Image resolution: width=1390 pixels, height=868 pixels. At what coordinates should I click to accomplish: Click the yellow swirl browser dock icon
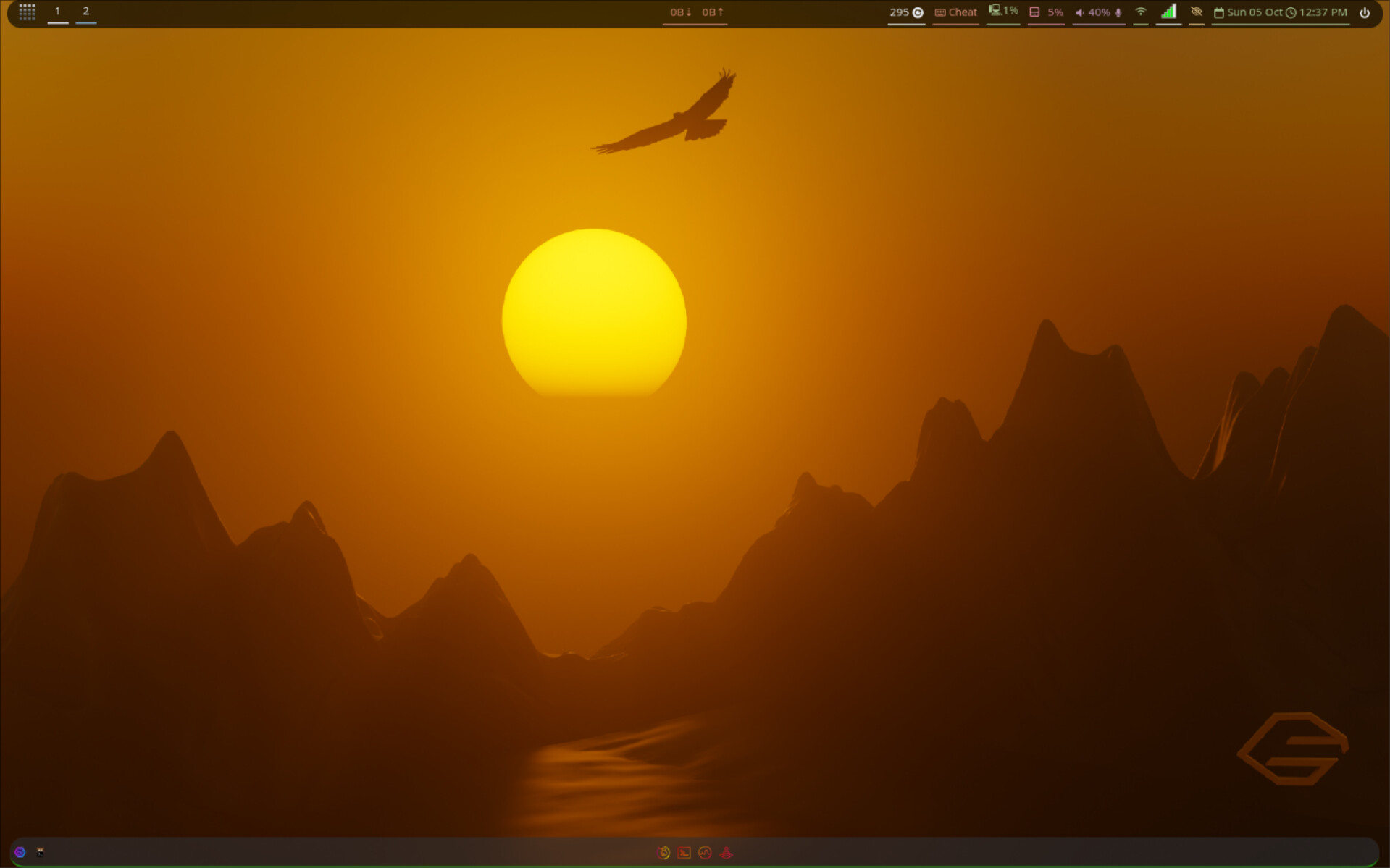(x=663, y=853)
